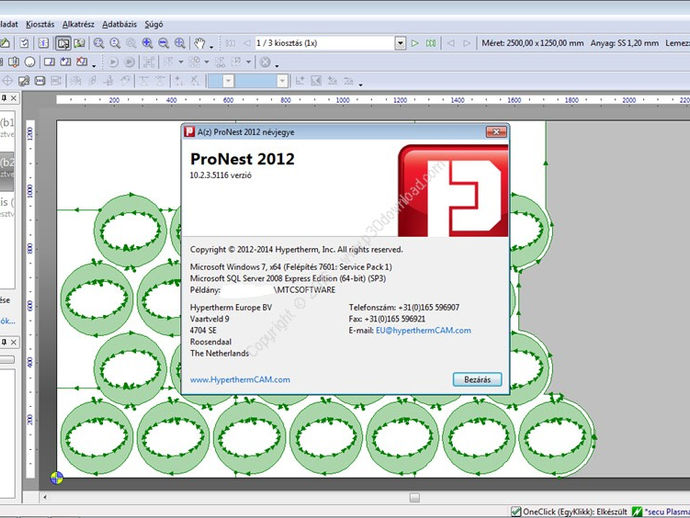Click the grey previous-nest arrow
The width and height of the screenshot is (690, 518).
coord(246,43)
